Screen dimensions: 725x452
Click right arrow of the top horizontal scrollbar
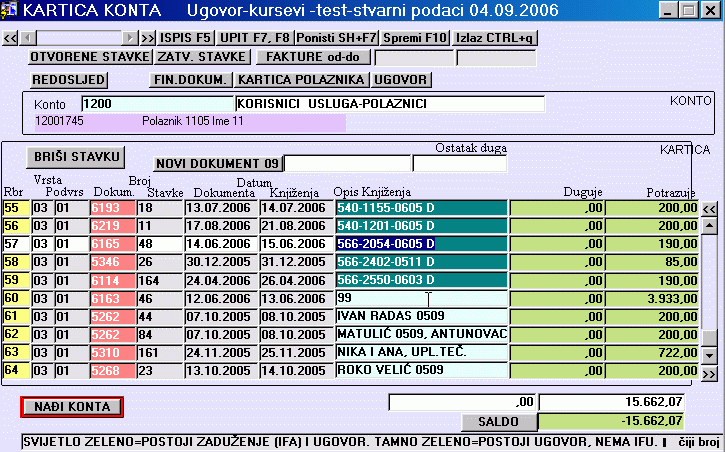(130, 38)
